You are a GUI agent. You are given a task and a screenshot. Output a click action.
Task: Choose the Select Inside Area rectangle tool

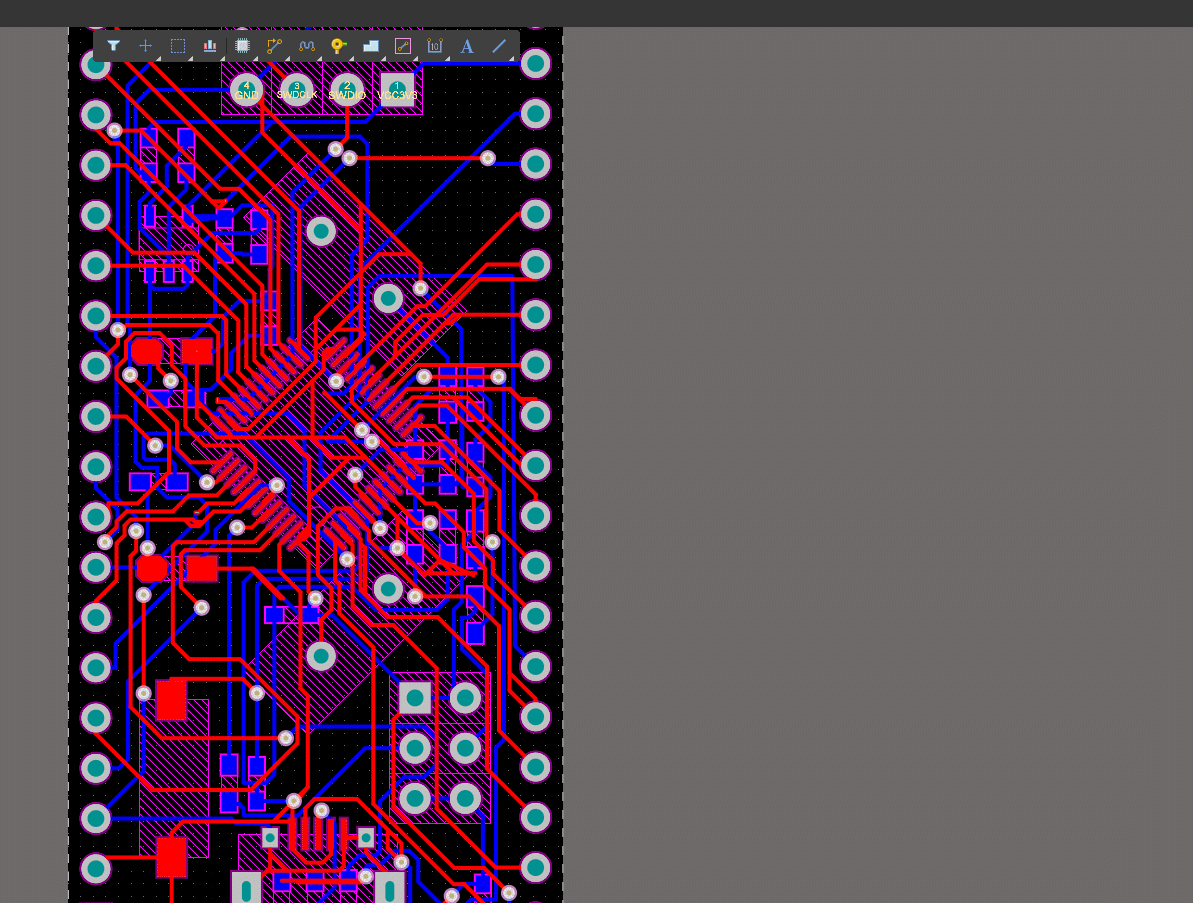pyautogui.click(x=177, y=46)
